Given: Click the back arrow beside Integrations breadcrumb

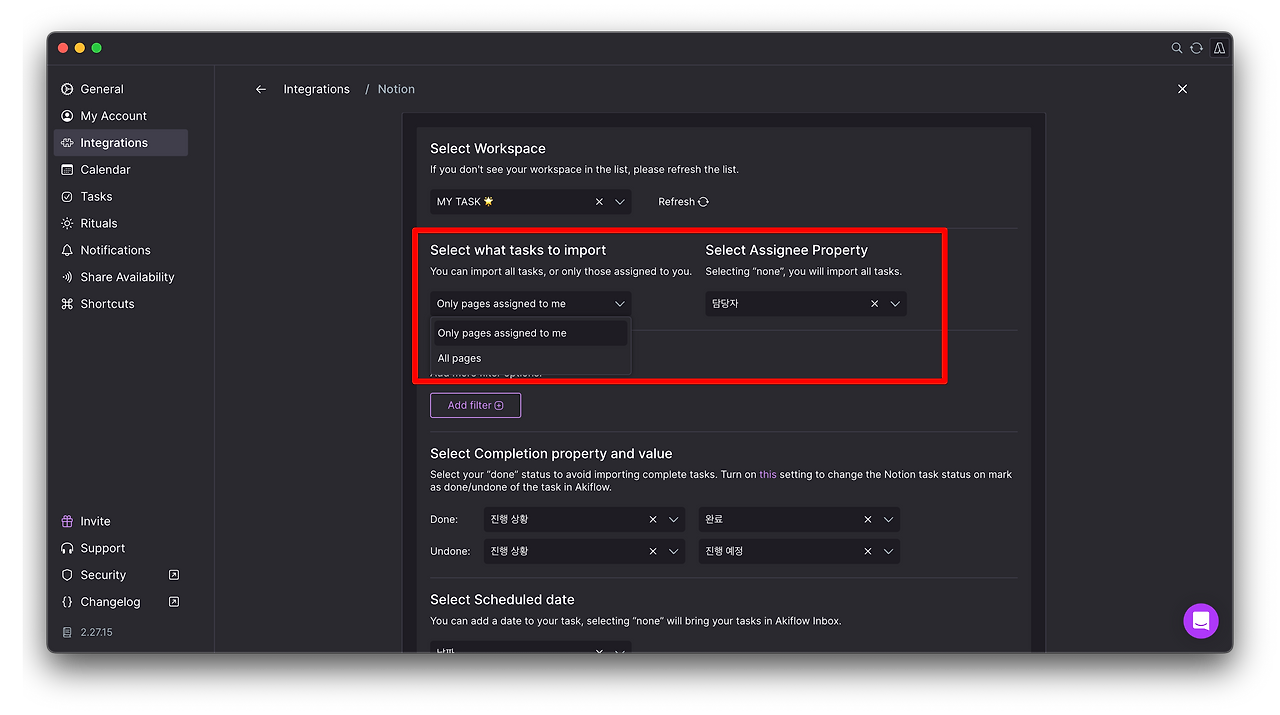Looking at the screenshot, I should [x=261, y=89].
